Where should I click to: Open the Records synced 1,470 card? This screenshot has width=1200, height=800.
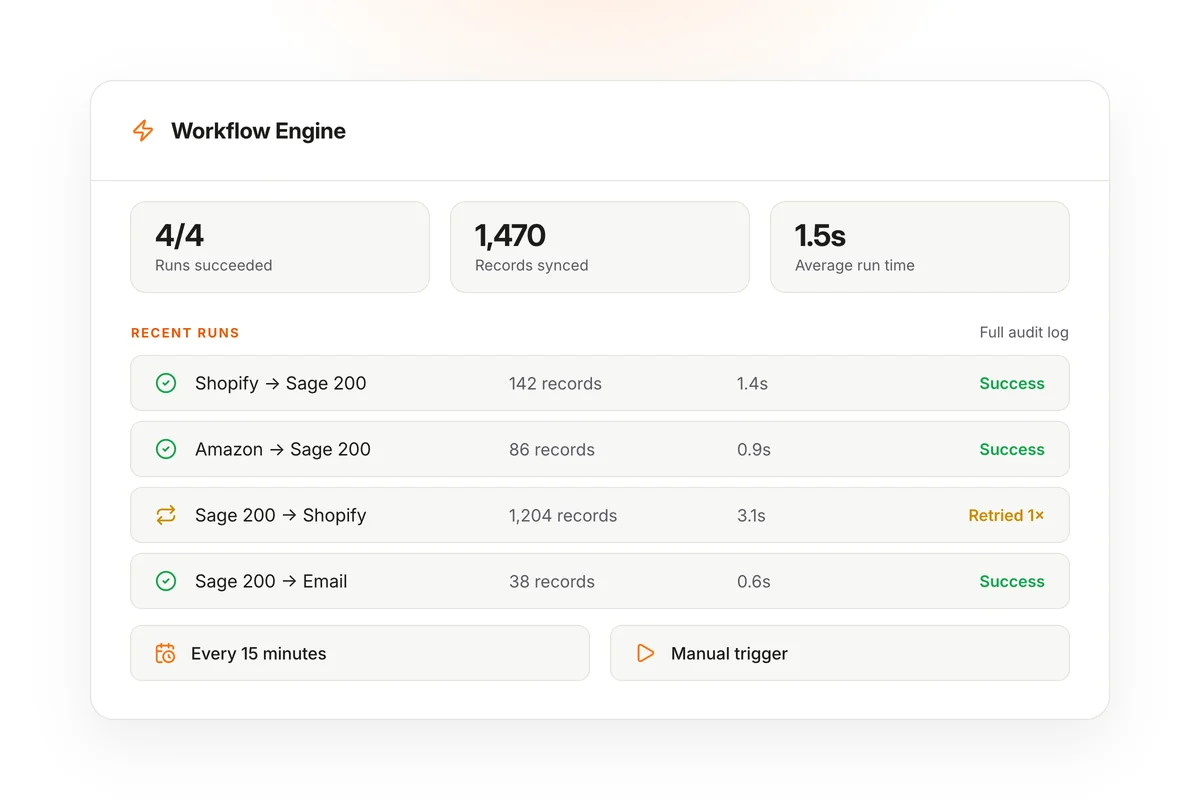pyautogui.click(x=600, y=247)
